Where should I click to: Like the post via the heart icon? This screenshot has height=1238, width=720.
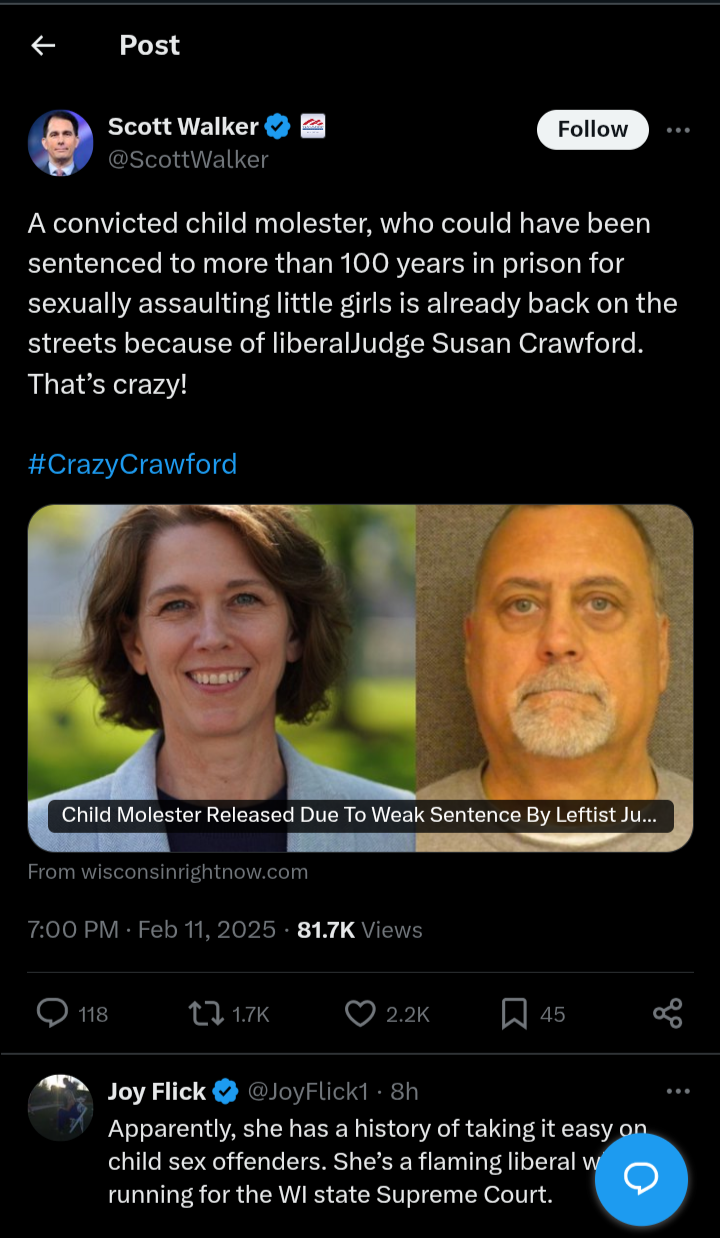point(360,1013)
